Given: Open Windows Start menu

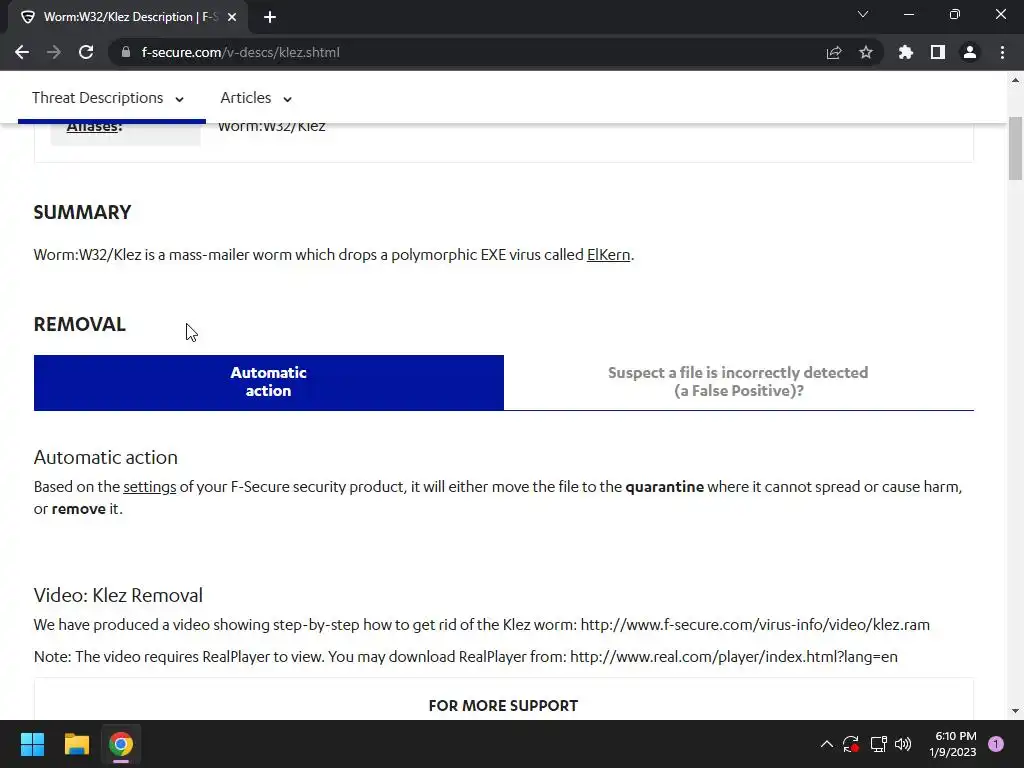Looking at the screenshot, I should (32, 744).
